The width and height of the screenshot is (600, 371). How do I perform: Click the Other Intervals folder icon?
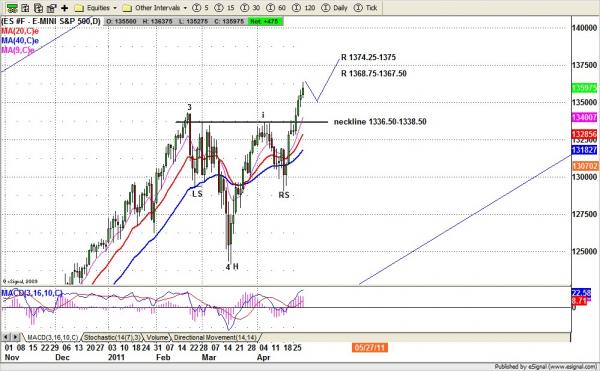(127, 8)
